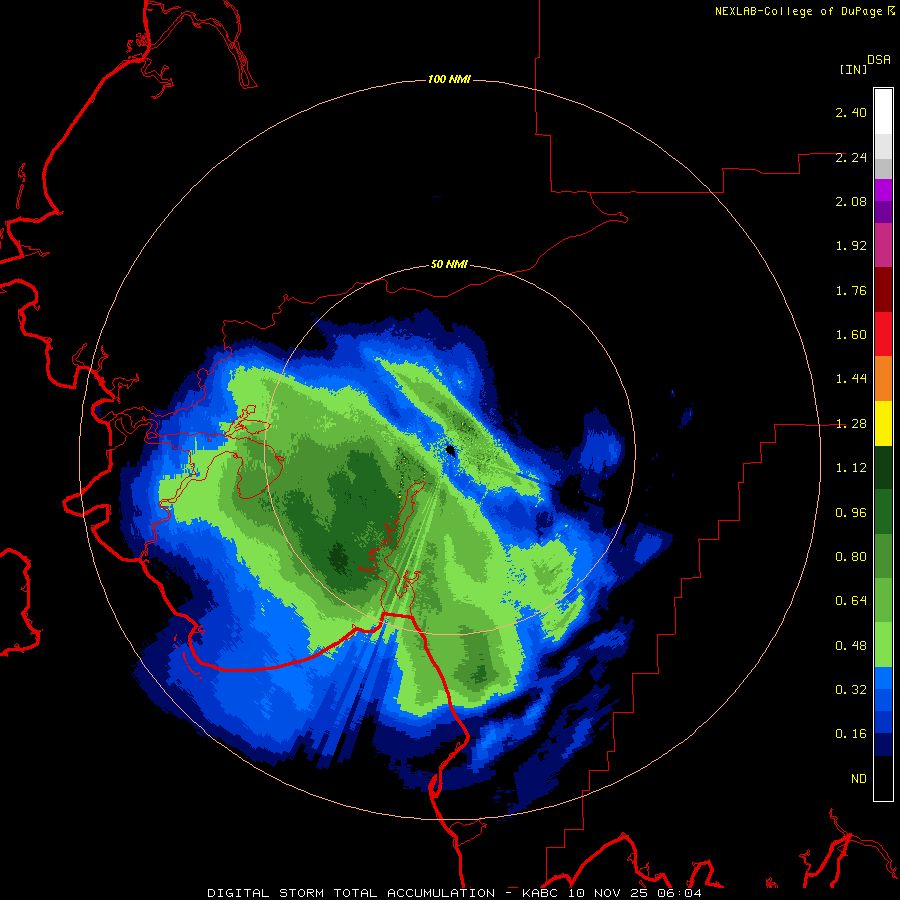Click the yellow swatch in color scale
This screenshot has width=900, height=900.
(883, 423)
